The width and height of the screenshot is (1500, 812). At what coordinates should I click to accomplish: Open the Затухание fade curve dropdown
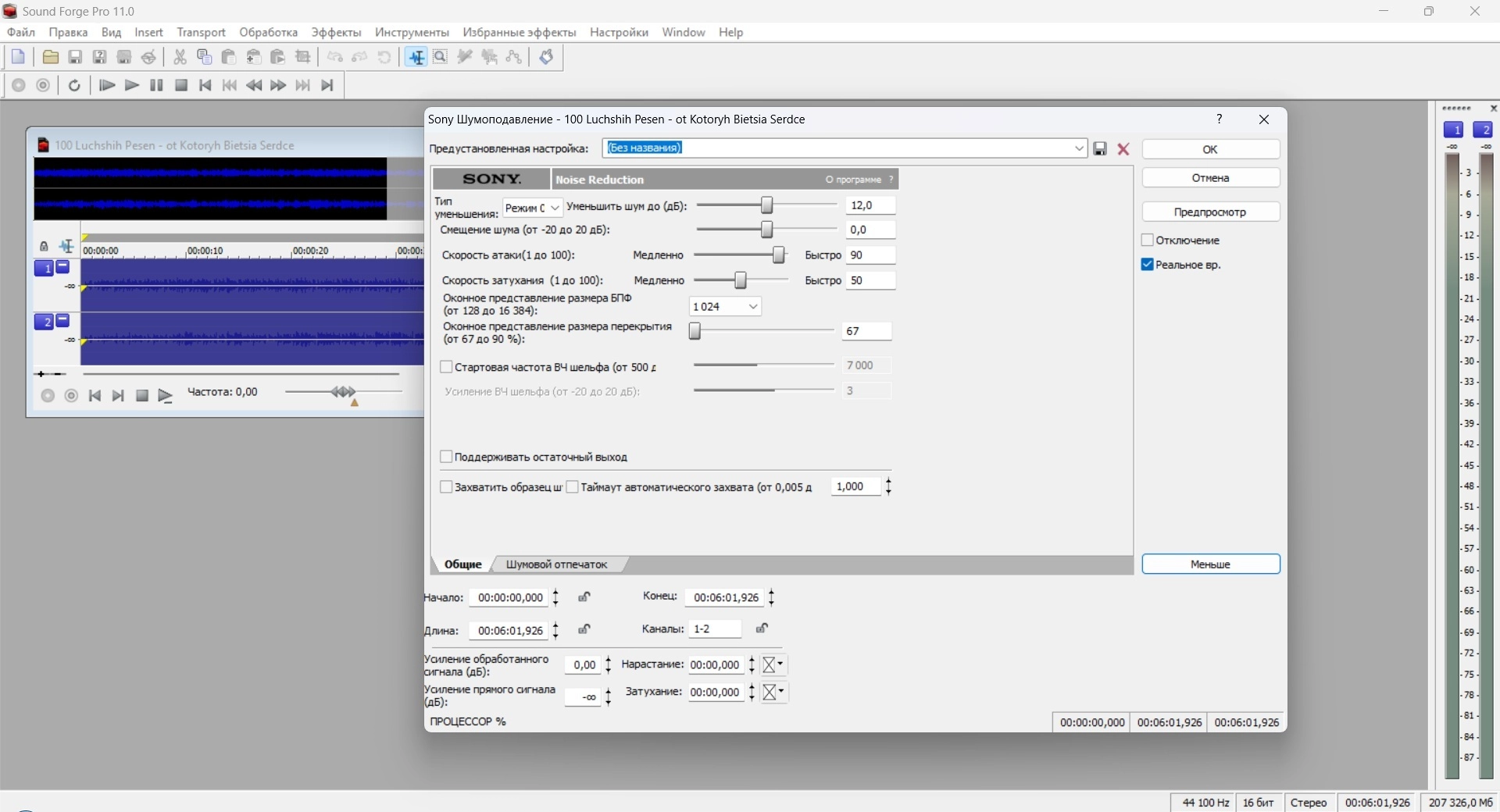click(773, 692)
